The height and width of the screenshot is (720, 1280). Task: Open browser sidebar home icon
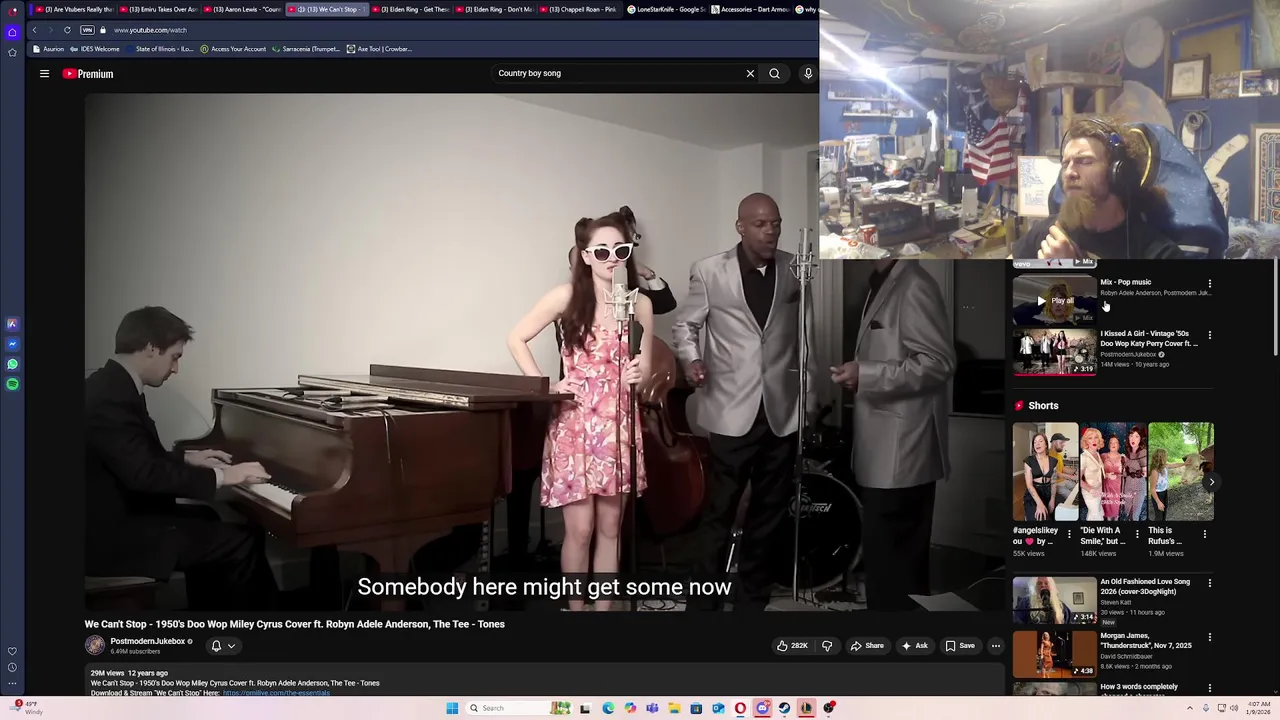12,32
